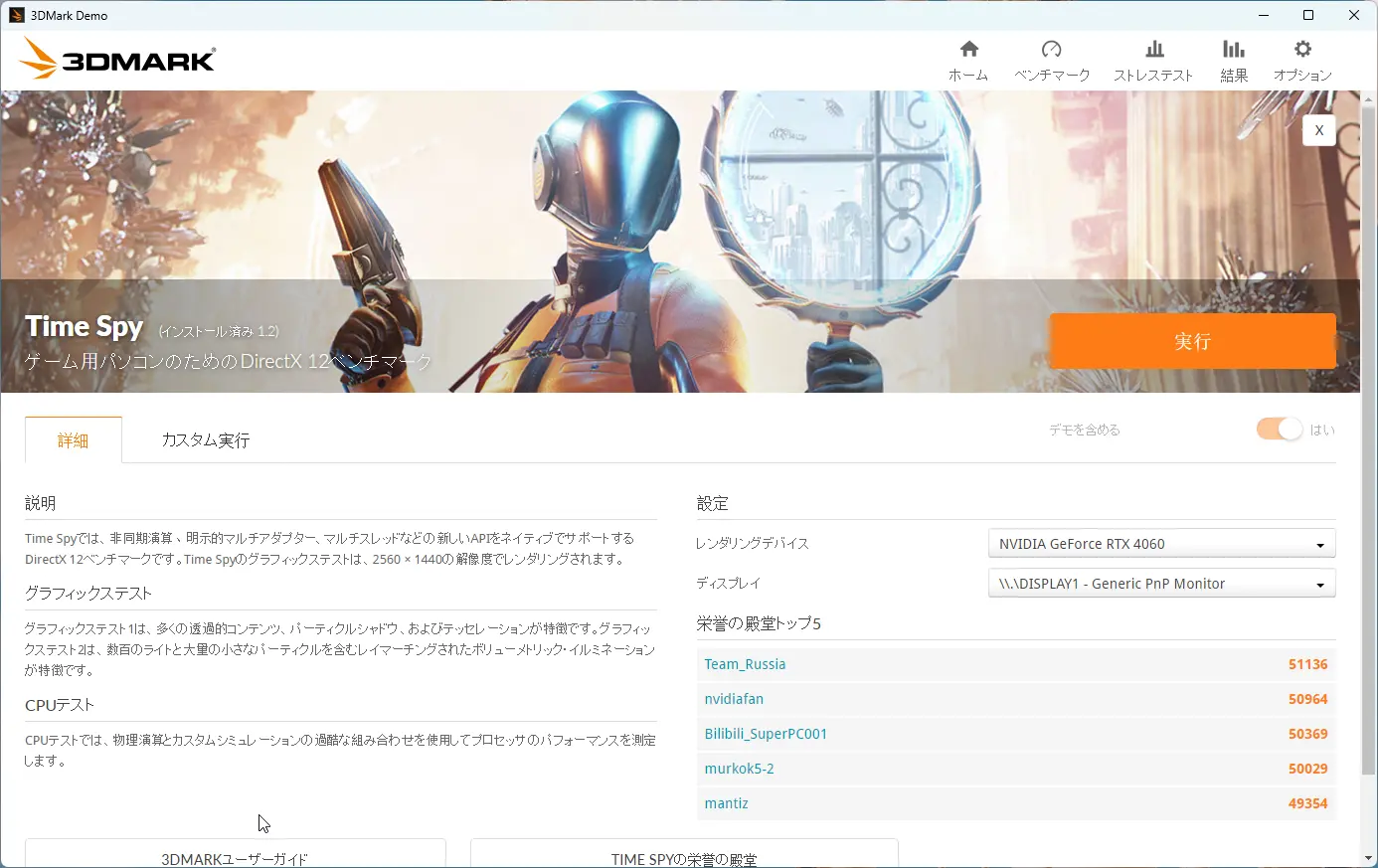Open the ベンチマーク gauge icon

point(1051,49)
